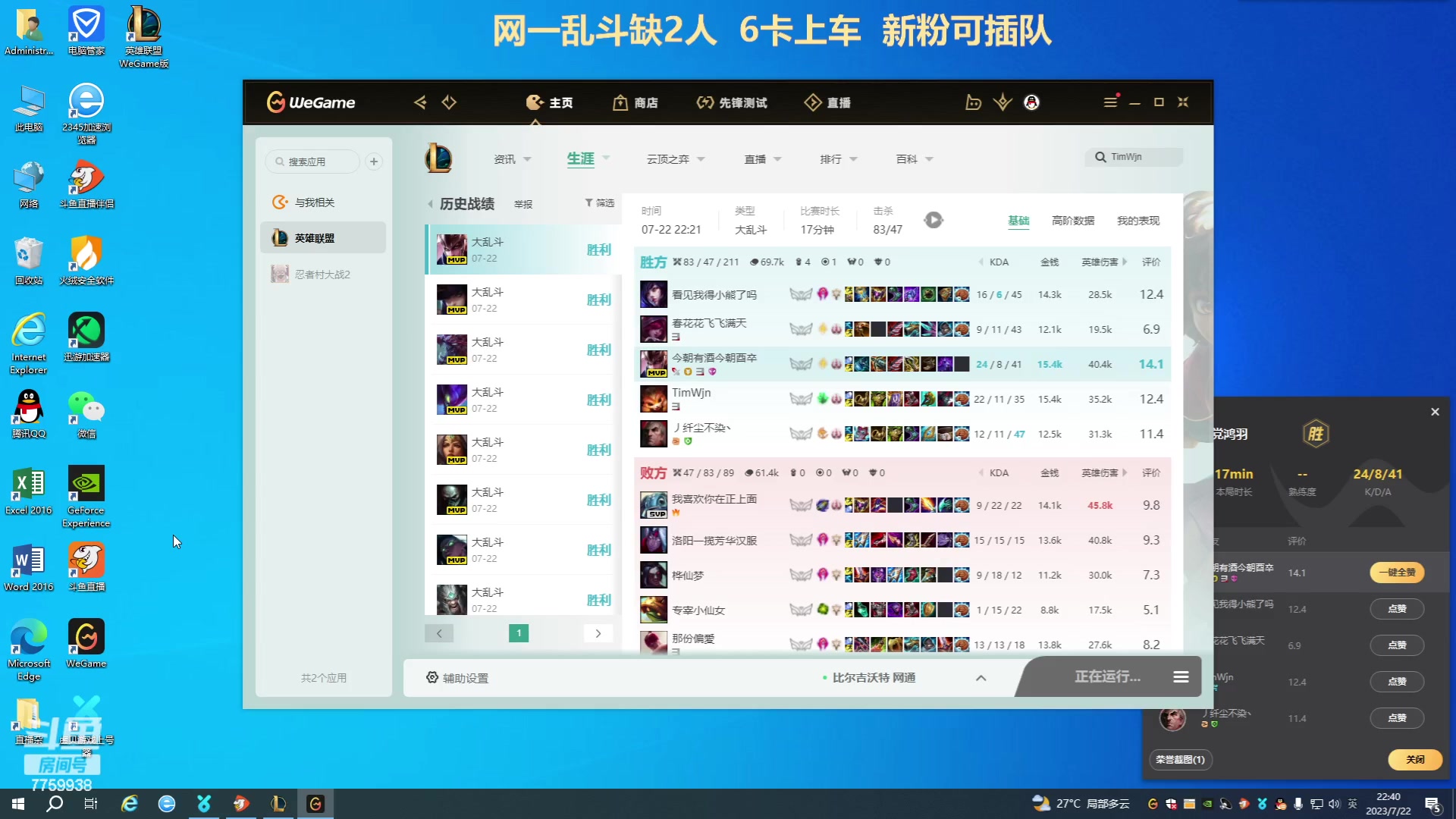
Task: Switch to the 我的表现 tab
Action: pos(1138,221)
